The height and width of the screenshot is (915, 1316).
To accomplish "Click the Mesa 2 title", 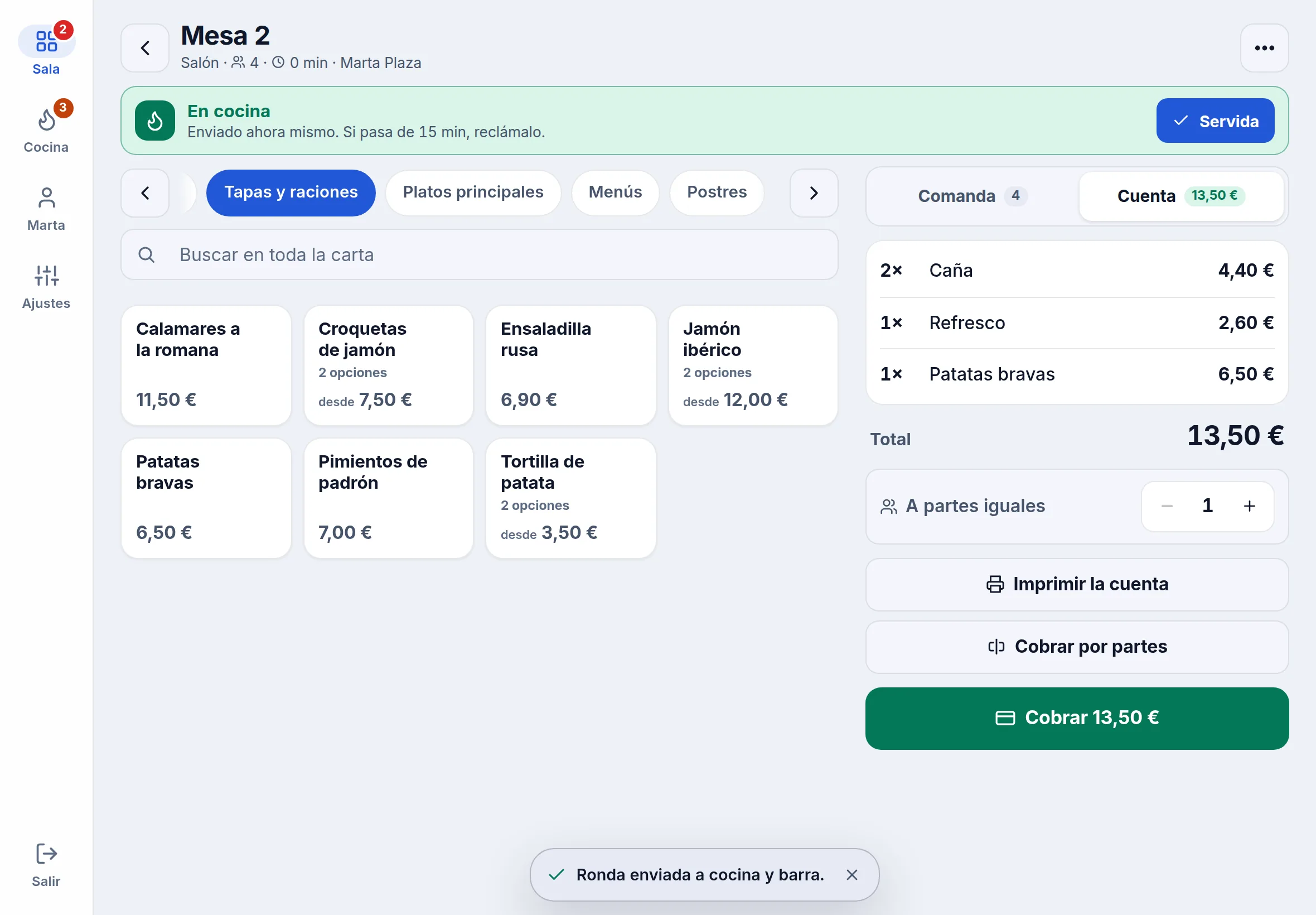I will [x=225, y=36].
